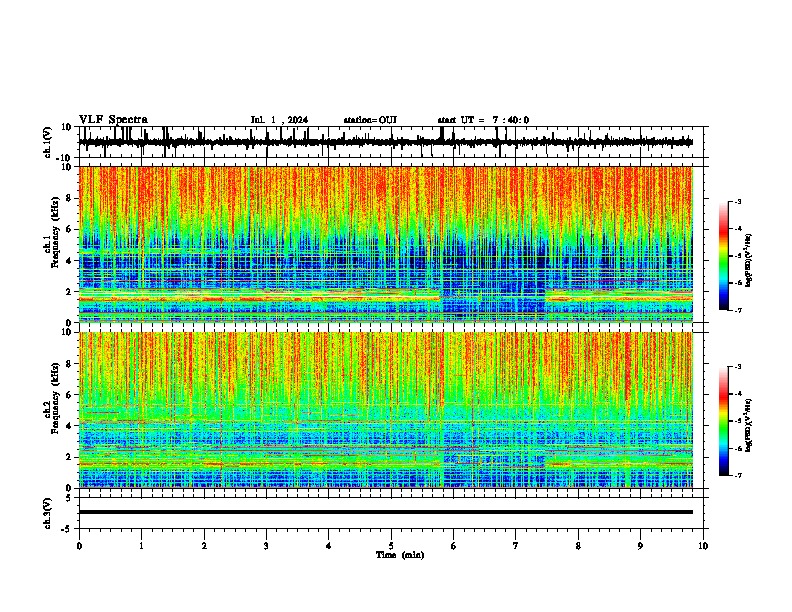Click the "5" tick on ch.3 voltage axis
The height and width of the screenshot is (612, 792).
69,498
